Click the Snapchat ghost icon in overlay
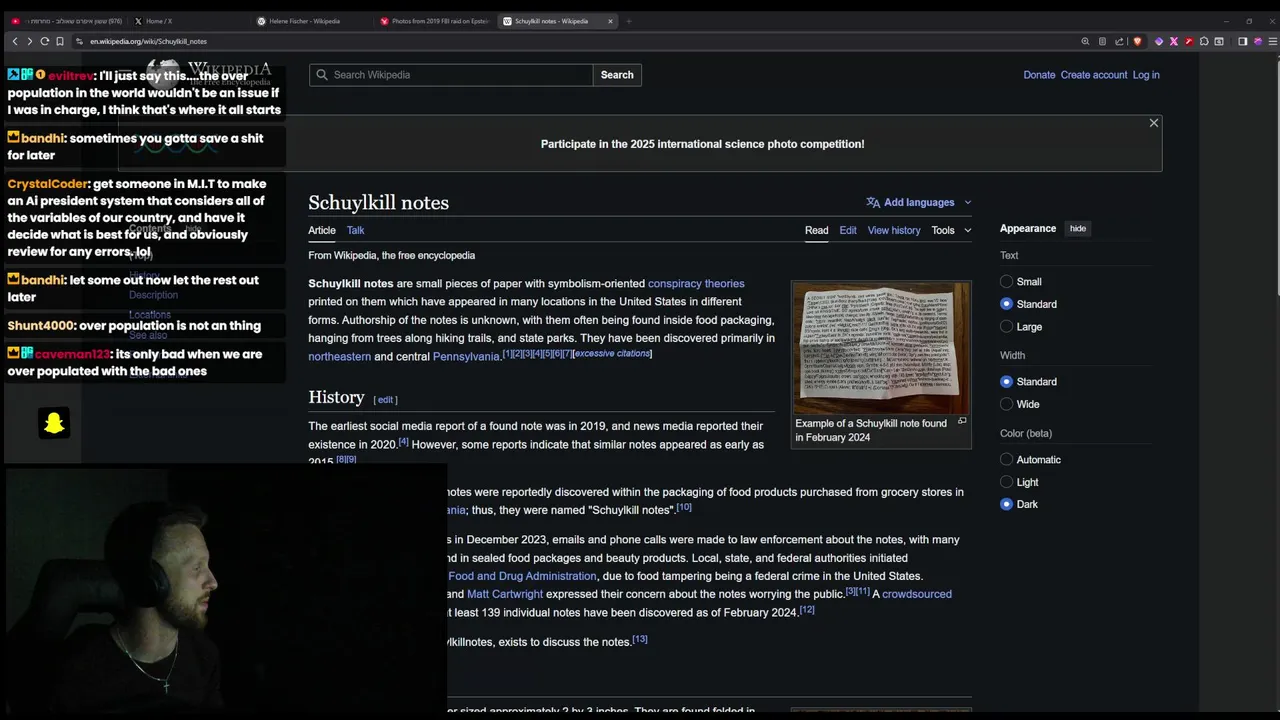1280x720 pixels. [54, 423]
